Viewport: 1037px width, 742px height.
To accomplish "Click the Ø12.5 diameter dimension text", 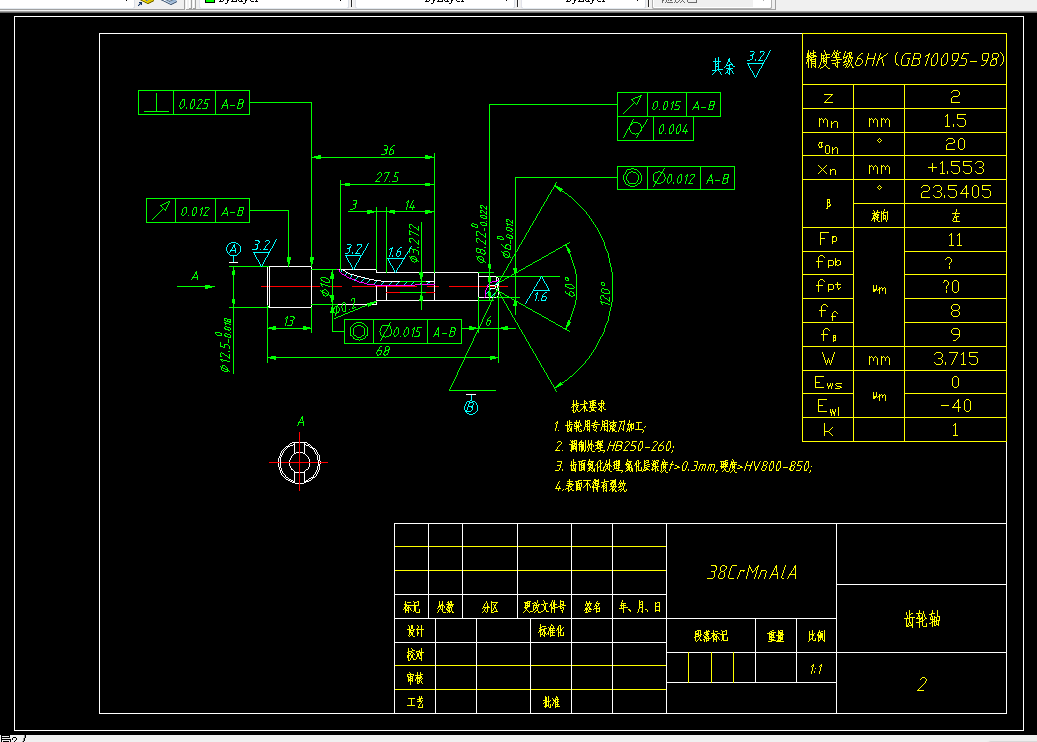I will (x=225, y=345).
